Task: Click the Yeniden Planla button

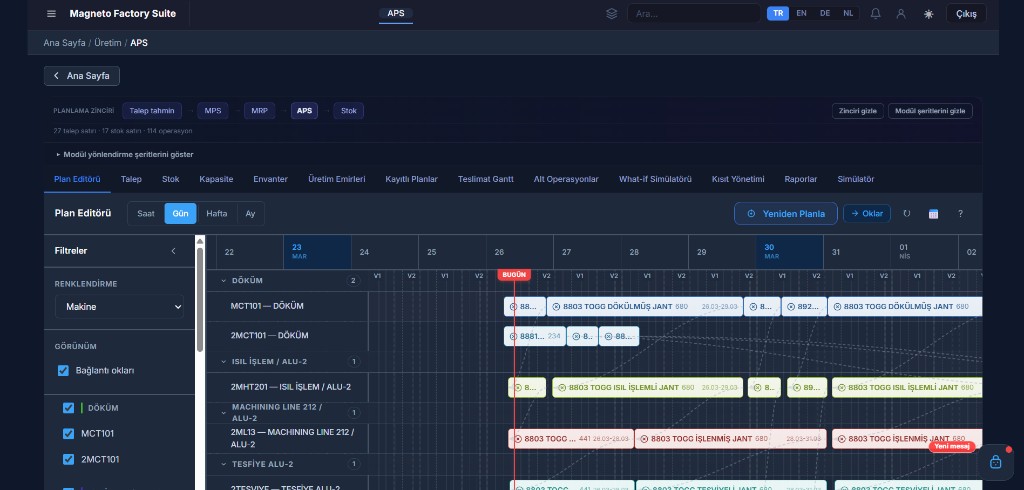Action: [786, 213]
